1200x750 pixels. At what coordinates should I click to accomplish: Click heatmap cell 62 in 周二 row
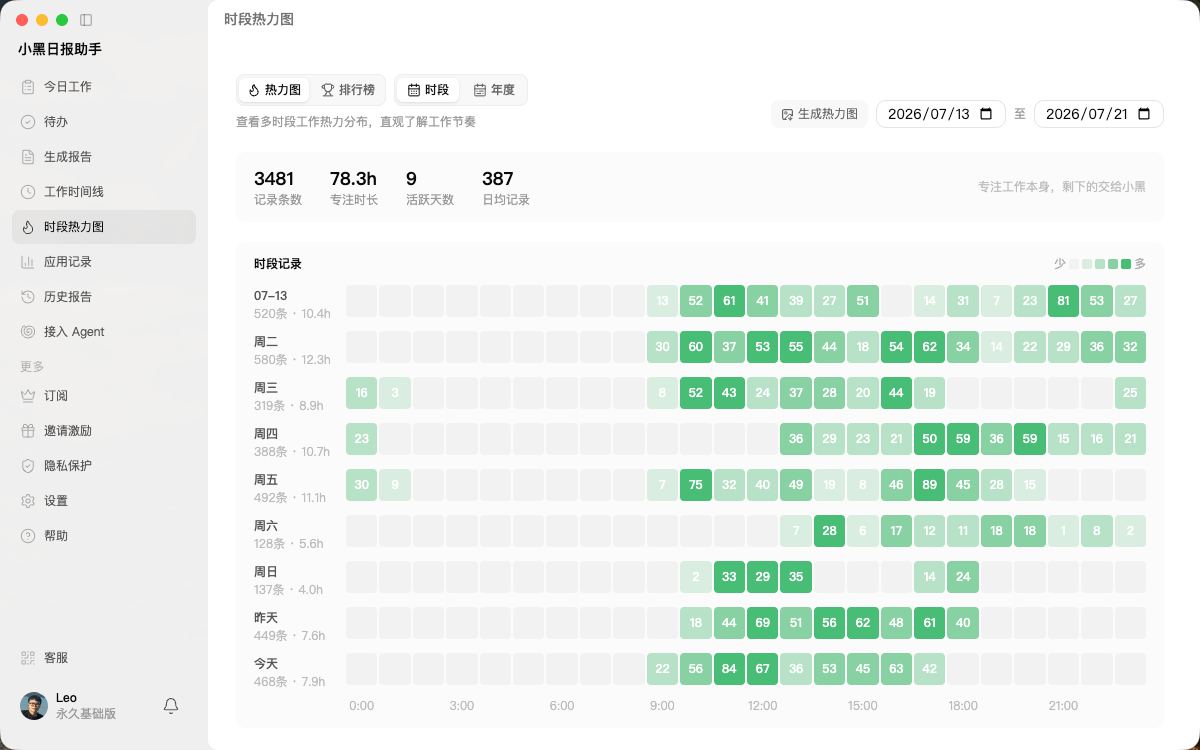(x=929, y=347)
